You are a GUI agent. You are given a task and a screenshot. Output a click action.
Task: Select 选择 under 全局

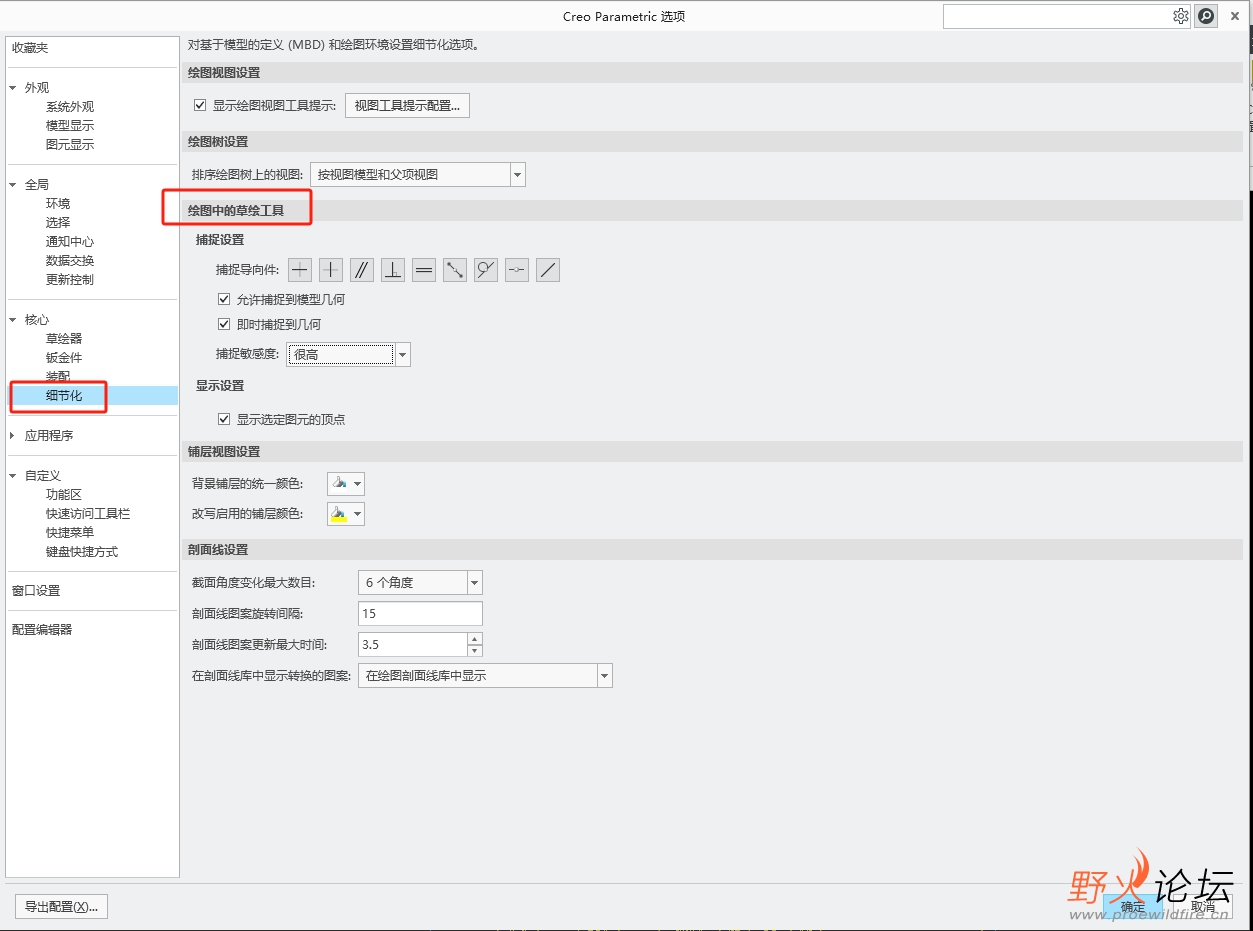[x=58, y=223]
